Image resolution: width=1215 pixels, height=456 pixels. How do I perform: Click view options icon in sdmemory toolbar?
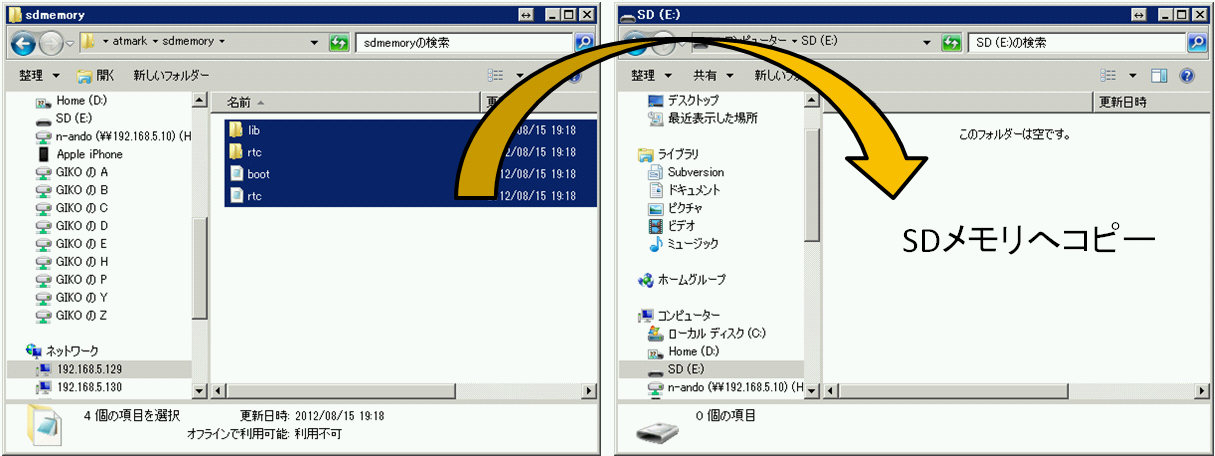(x=495, y=76)
